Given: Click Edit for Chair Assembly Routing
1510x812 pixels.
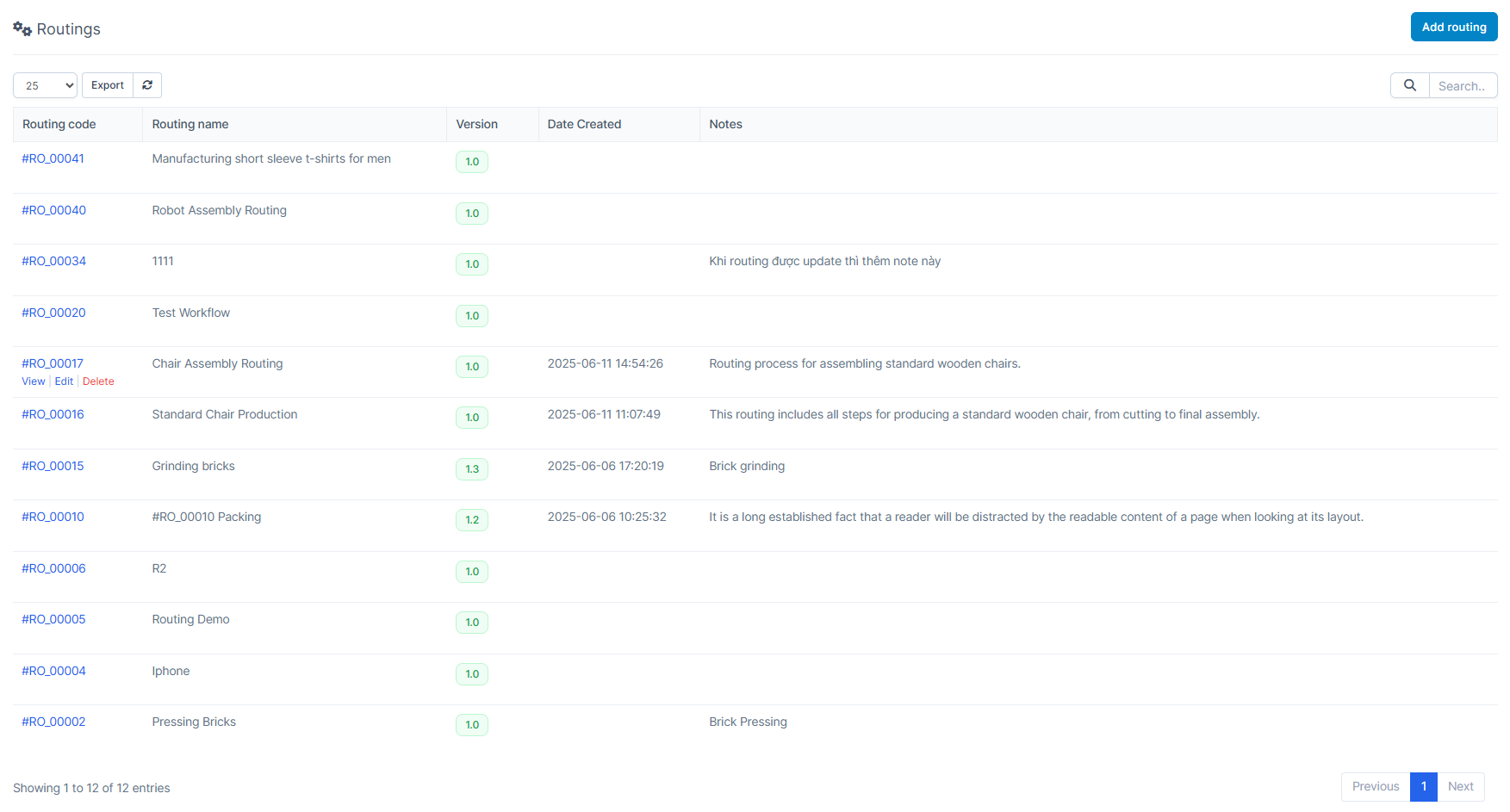Looking at the screenshot, I should coord(64,381).
